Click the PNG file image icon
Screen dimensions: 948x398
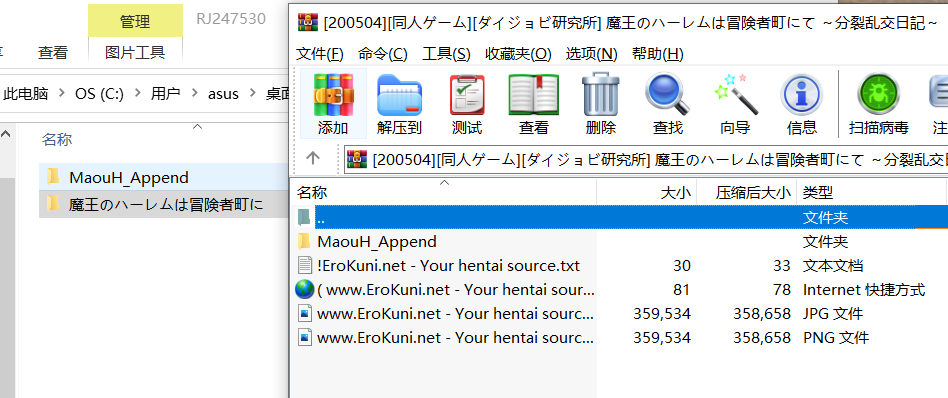[x=305, y=337]
